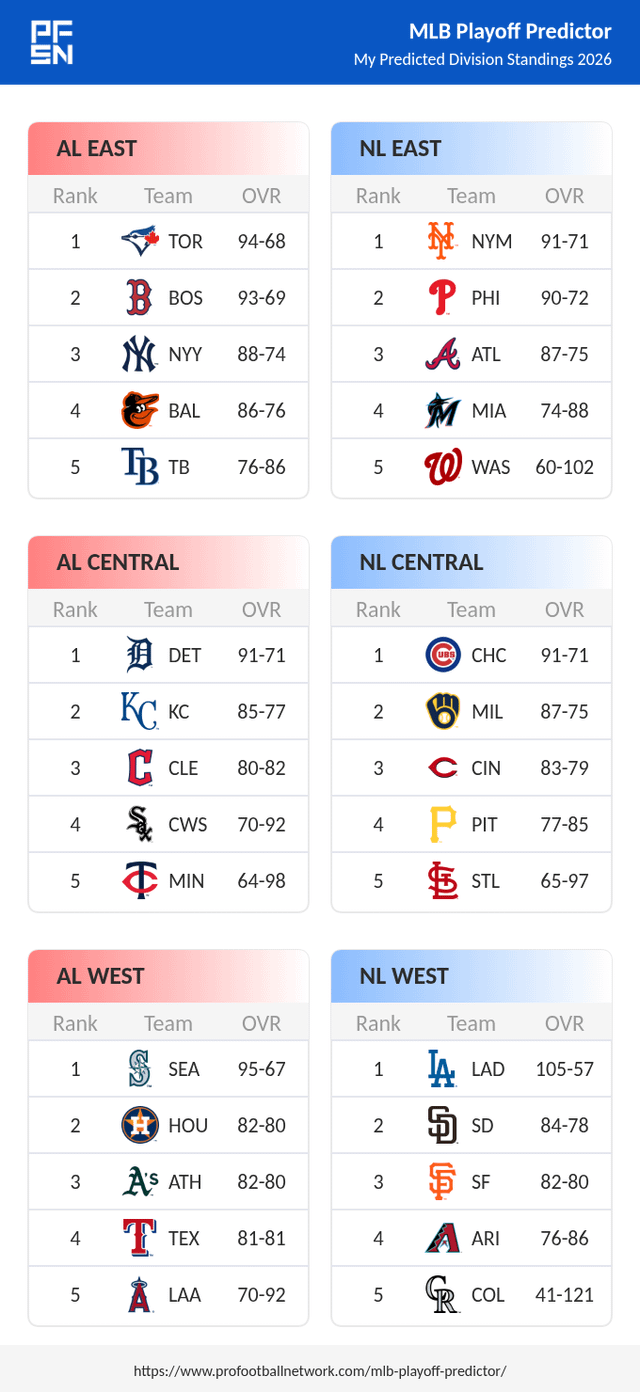
Task: Click the DET 91-71 standings row
Action: coord(168,655)
